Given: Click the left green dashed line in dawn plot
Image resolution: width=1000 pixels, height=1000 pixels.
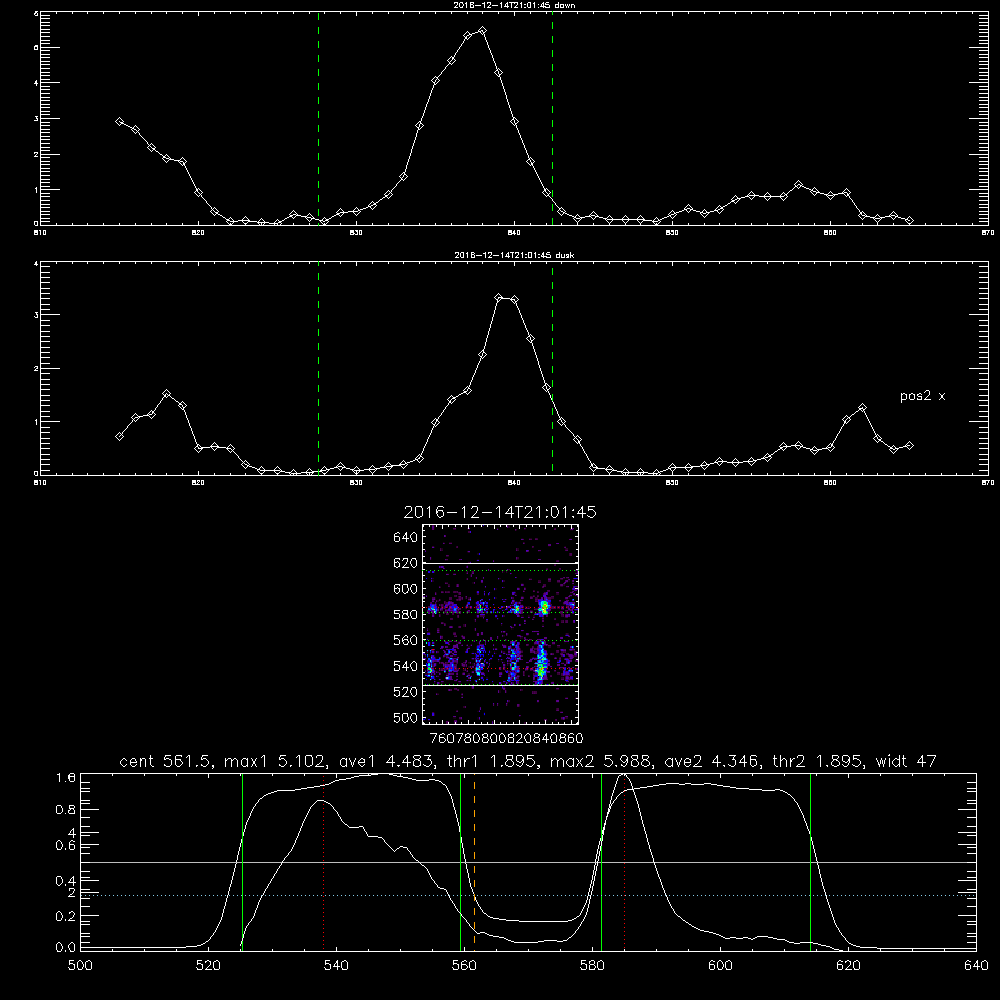Looking at the screenshot, I should pyautogui.click(x=318, y=118).
